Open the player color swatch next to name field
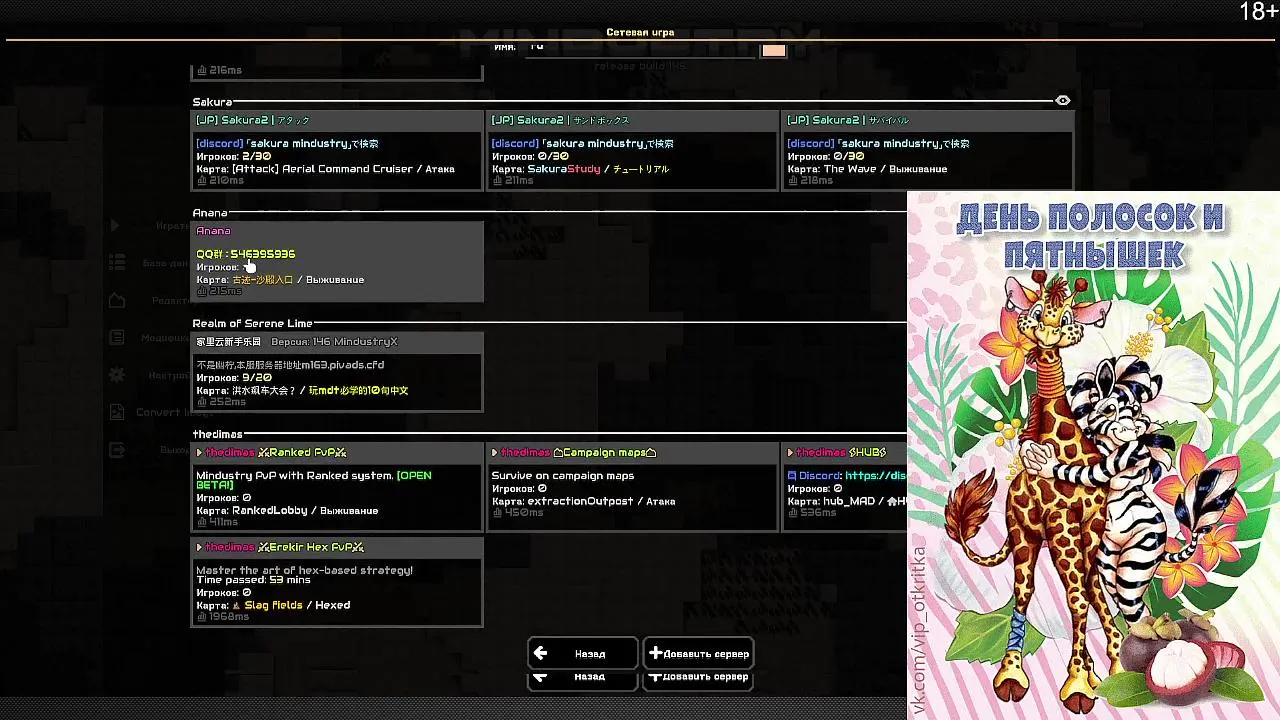 [774, 50]
